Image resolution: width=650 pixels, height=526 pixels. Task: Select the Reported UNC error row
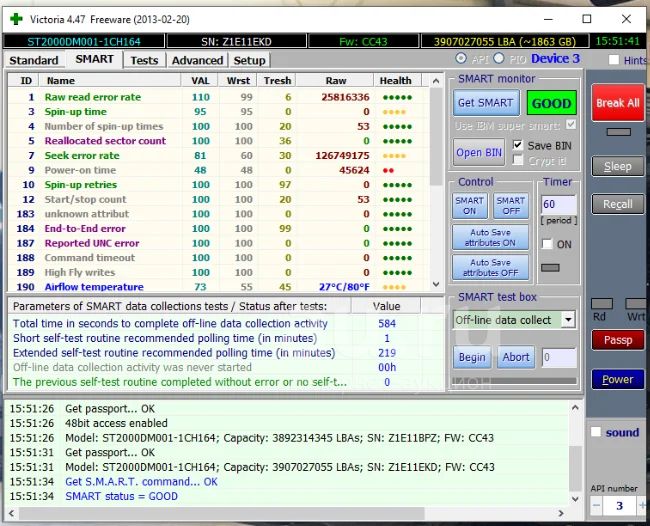tap(218, 243)
